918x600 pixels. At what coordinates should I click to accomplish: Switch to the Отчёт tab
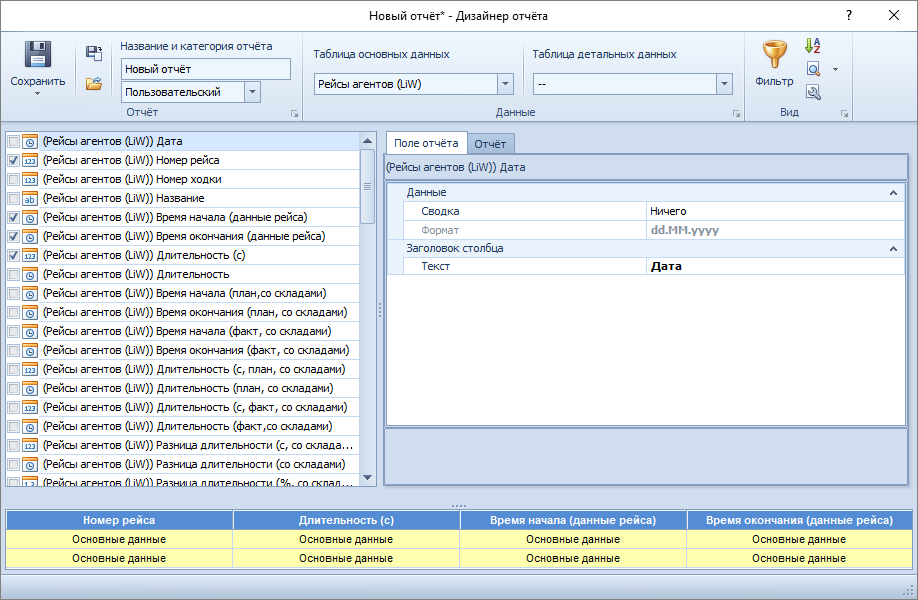490,144
